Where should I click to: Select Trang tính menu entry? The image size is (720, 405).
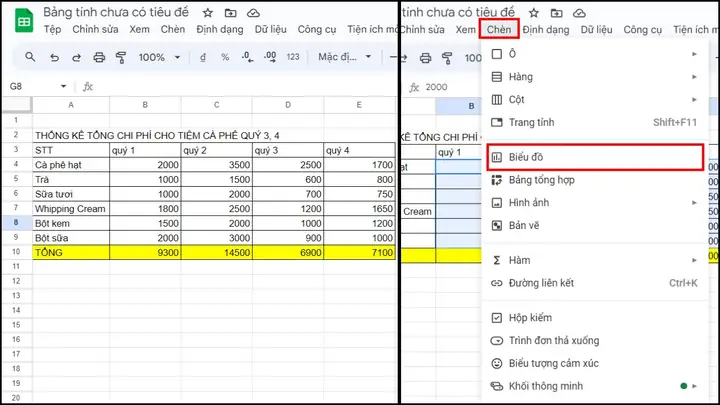click(595, 123)
